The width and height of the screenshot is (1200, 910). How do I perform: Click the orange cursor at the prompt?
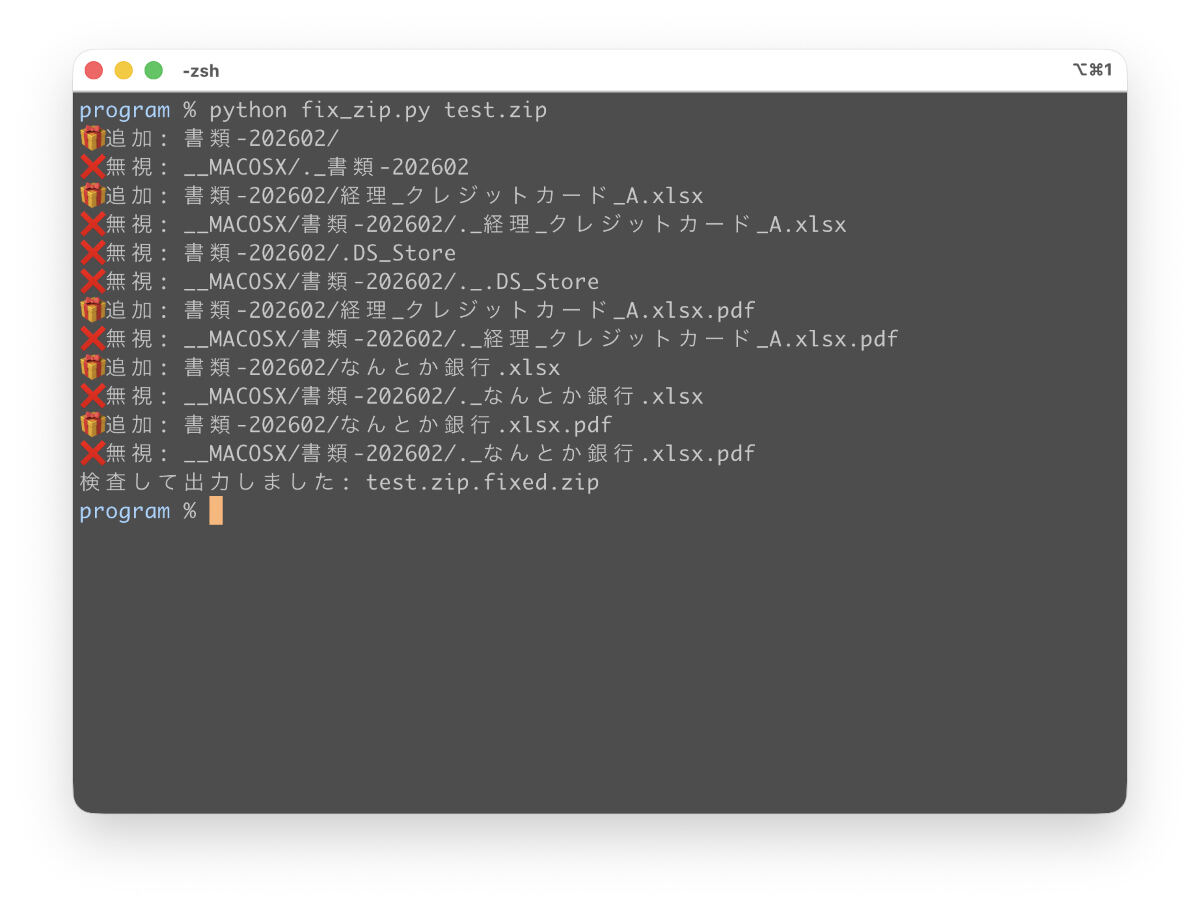[x=216, y=511]
